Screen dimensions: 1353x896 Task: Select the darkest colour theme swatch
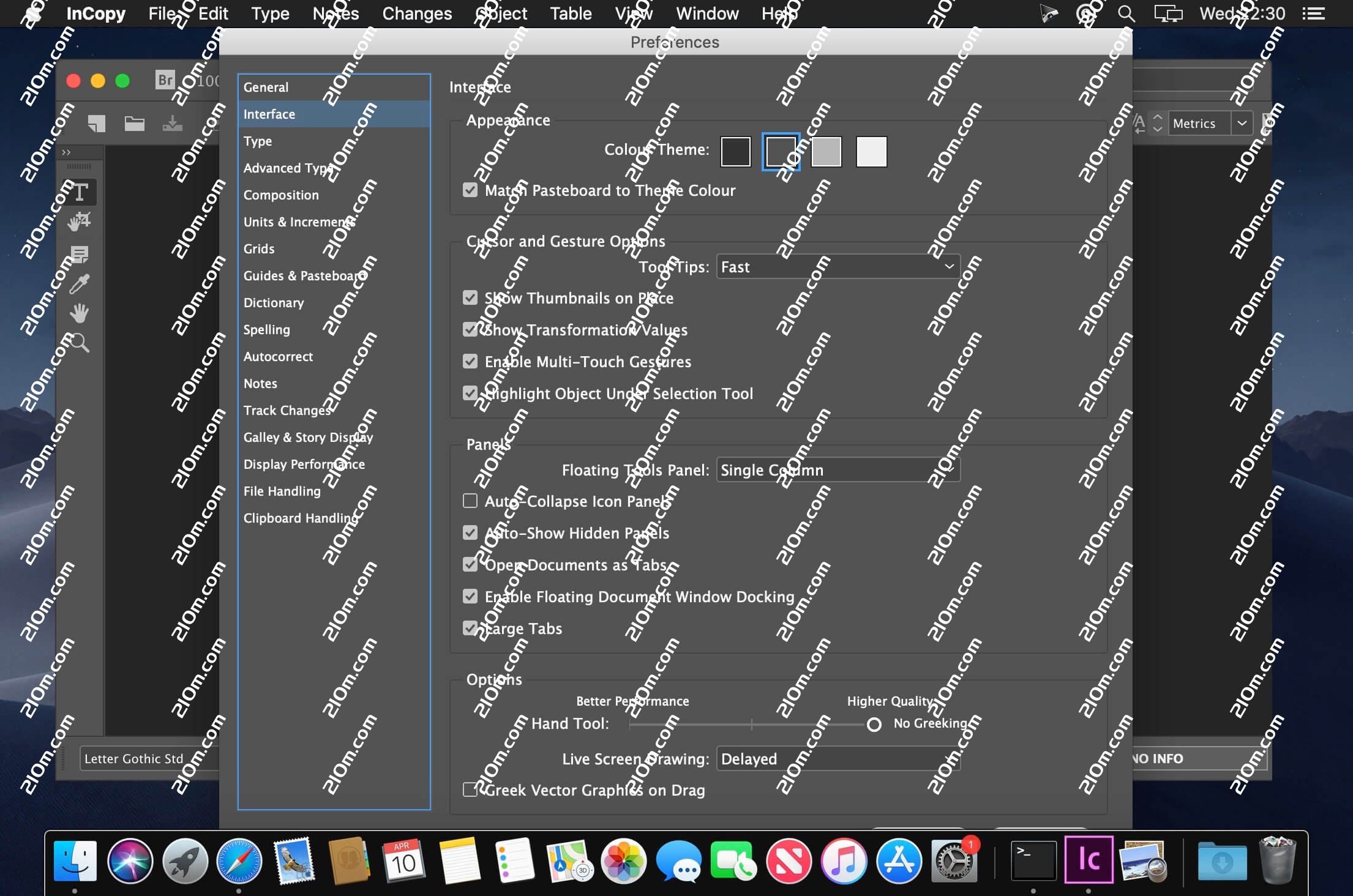735,151
